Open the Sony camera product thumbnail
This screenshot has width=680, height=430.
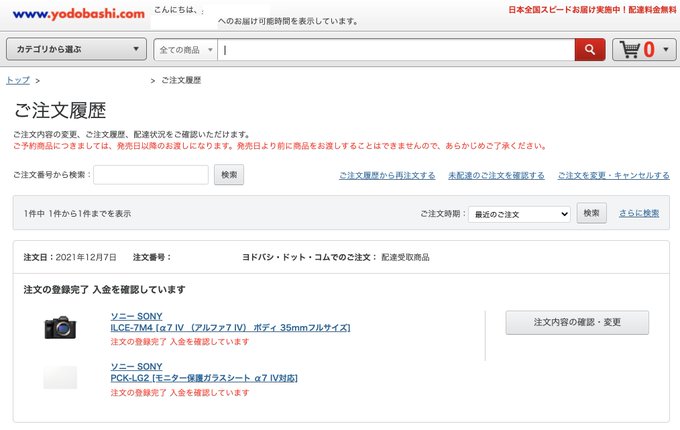(60, 327)
